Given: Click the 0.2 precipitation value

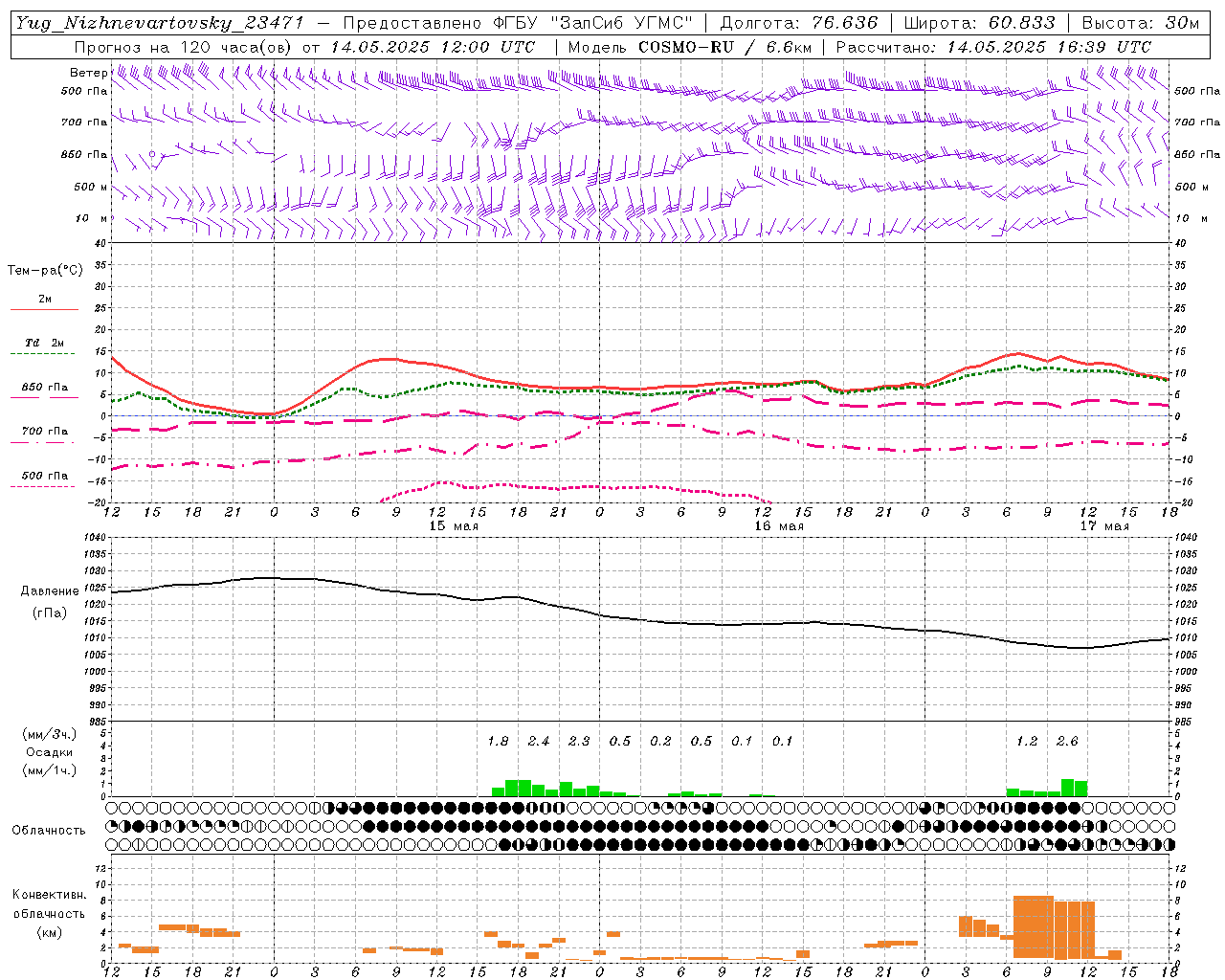Looking at the screenshot, I should [660, 742].
